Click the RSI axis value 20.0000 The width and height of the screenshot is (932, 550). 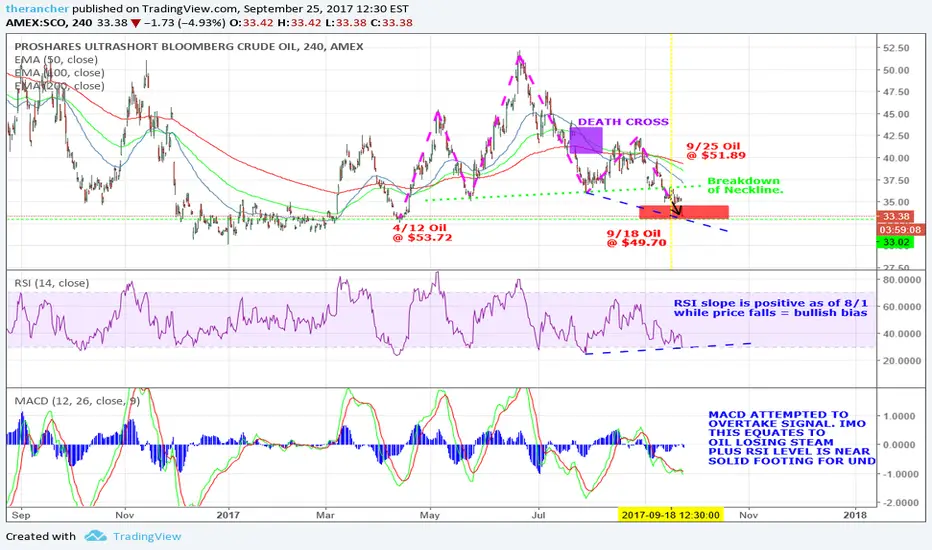[x=902, y=361]
